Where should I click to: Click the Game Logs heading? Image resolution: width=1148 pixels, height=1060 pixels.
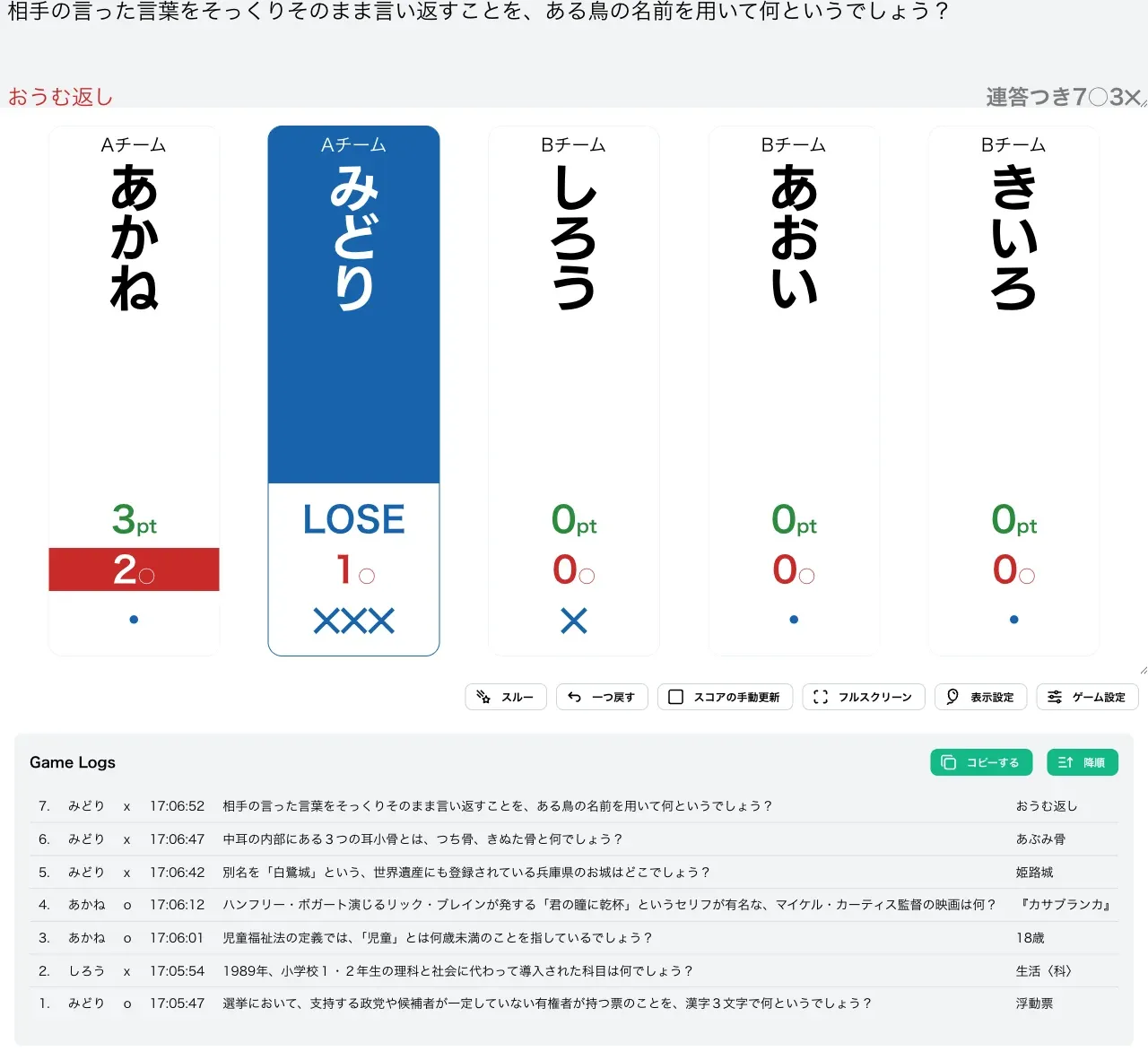(x=73, y=762)
